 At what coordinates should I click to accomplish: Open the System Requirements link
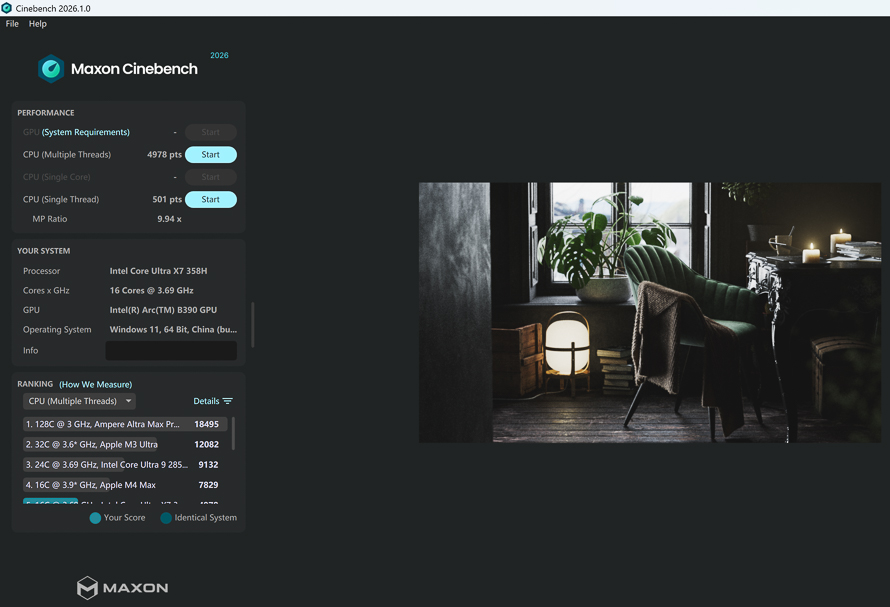(86, 132)
